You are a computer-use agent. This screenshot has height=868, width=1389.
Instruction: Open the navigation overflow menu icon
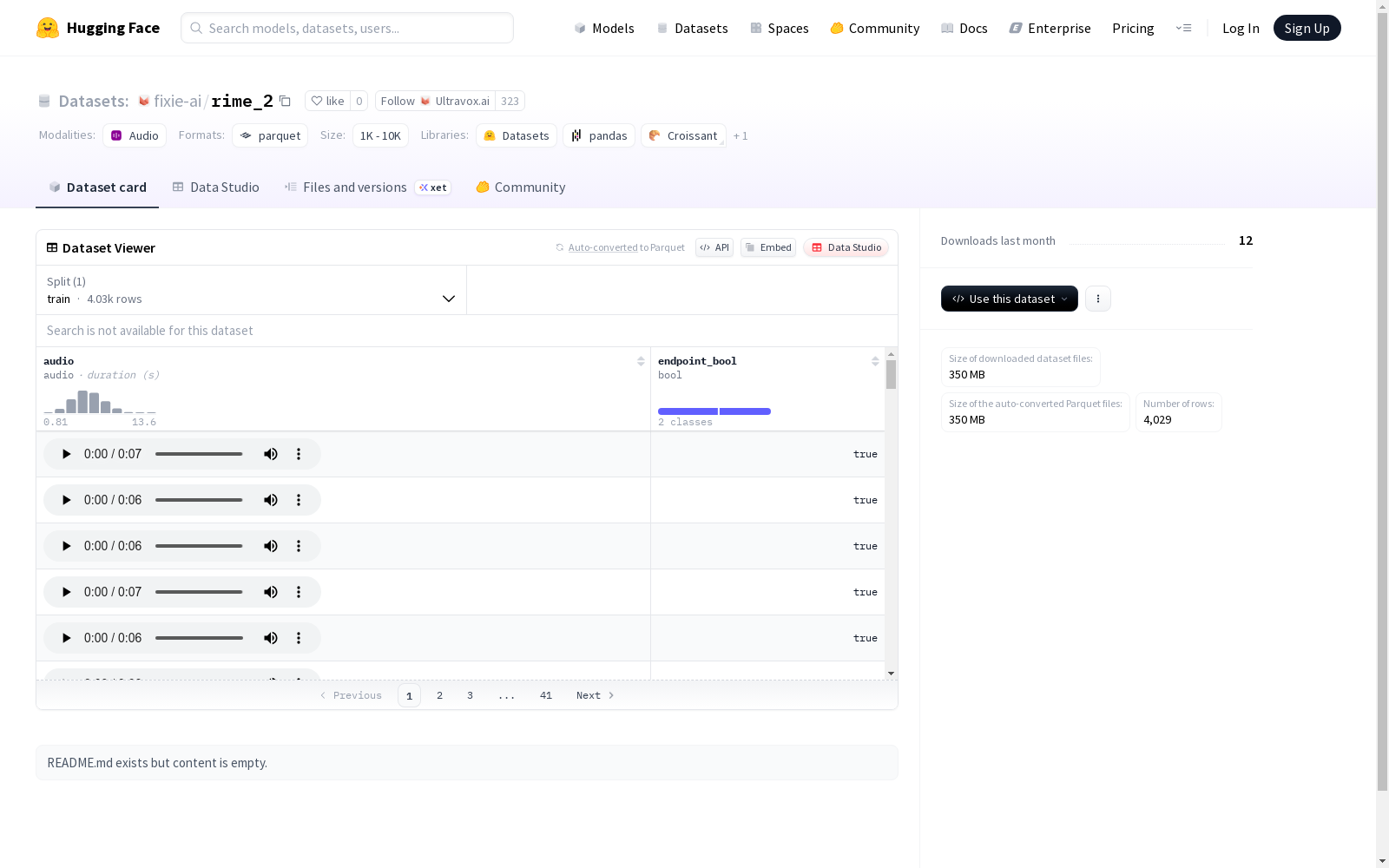(x=1183, y=28)
